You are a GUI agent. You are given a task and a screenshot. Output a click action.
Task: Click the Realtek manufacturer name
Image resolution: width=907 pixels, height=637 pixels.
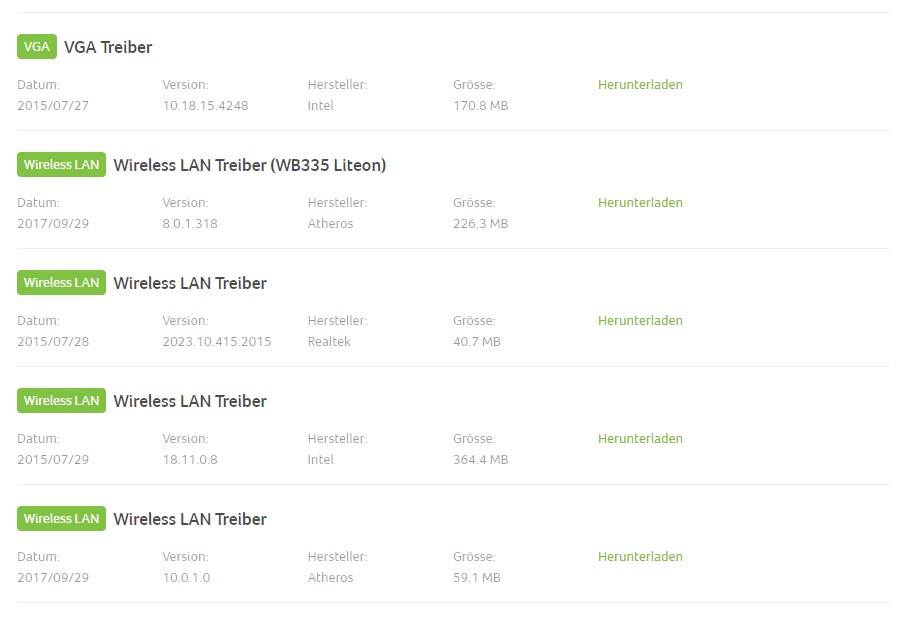(329, 341)
